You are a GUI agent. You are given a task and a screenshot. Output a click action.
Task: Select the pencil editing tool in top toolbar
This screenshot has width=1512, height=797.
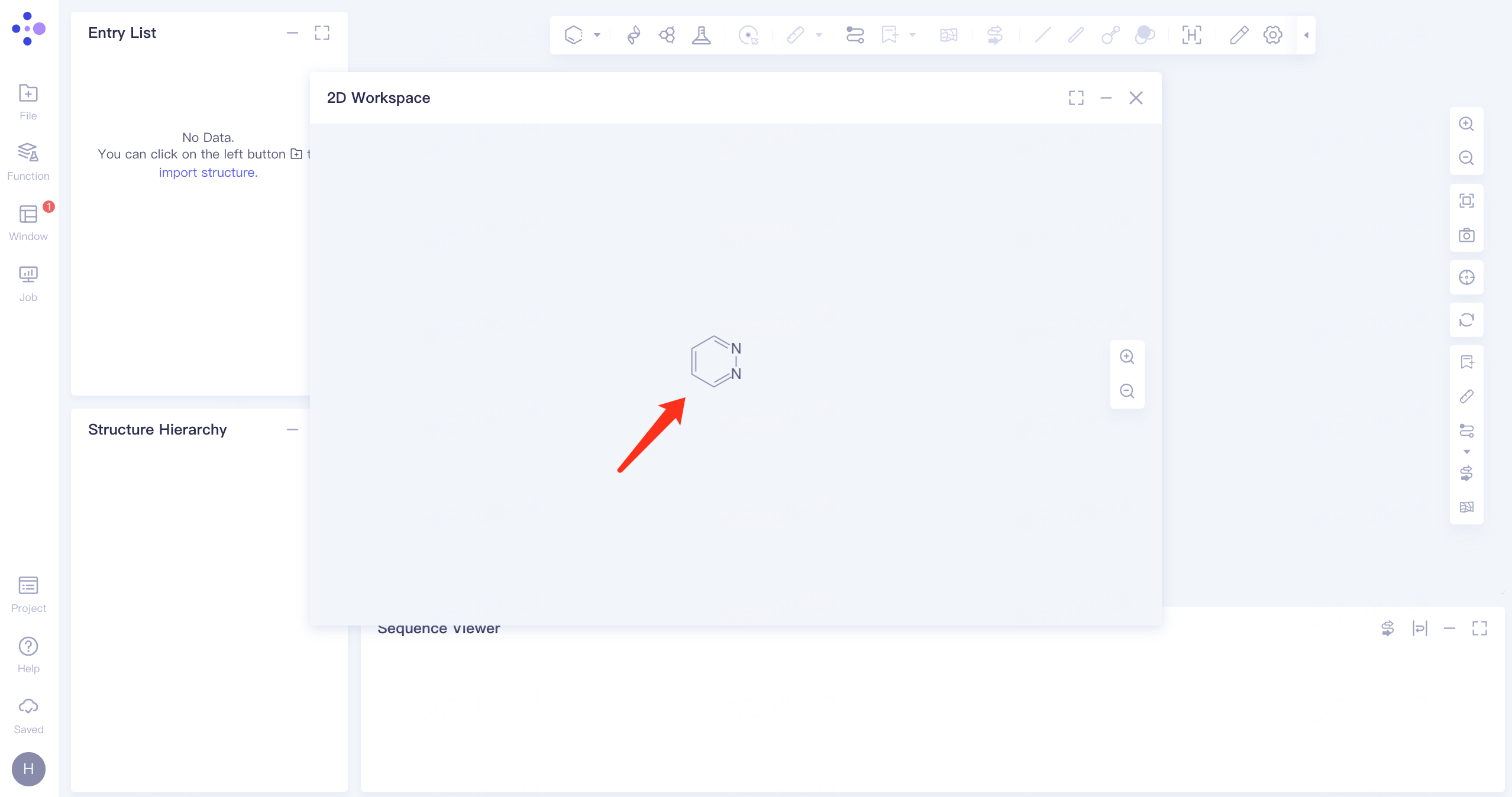1238,35
